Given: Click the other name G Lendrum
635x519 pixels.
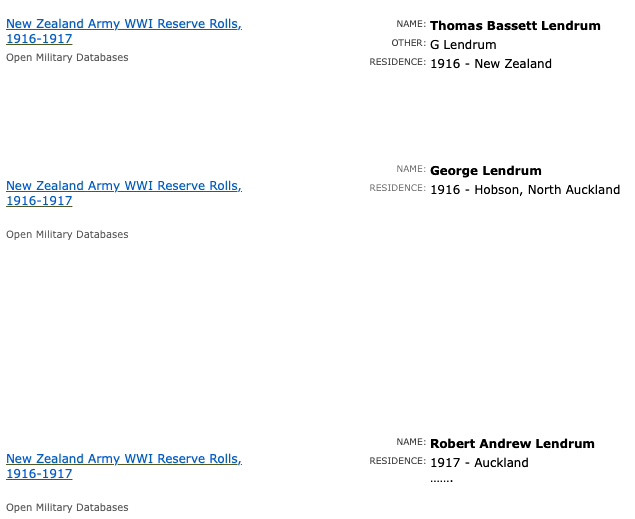Looking at the screenshot, I should click(463, 45).
